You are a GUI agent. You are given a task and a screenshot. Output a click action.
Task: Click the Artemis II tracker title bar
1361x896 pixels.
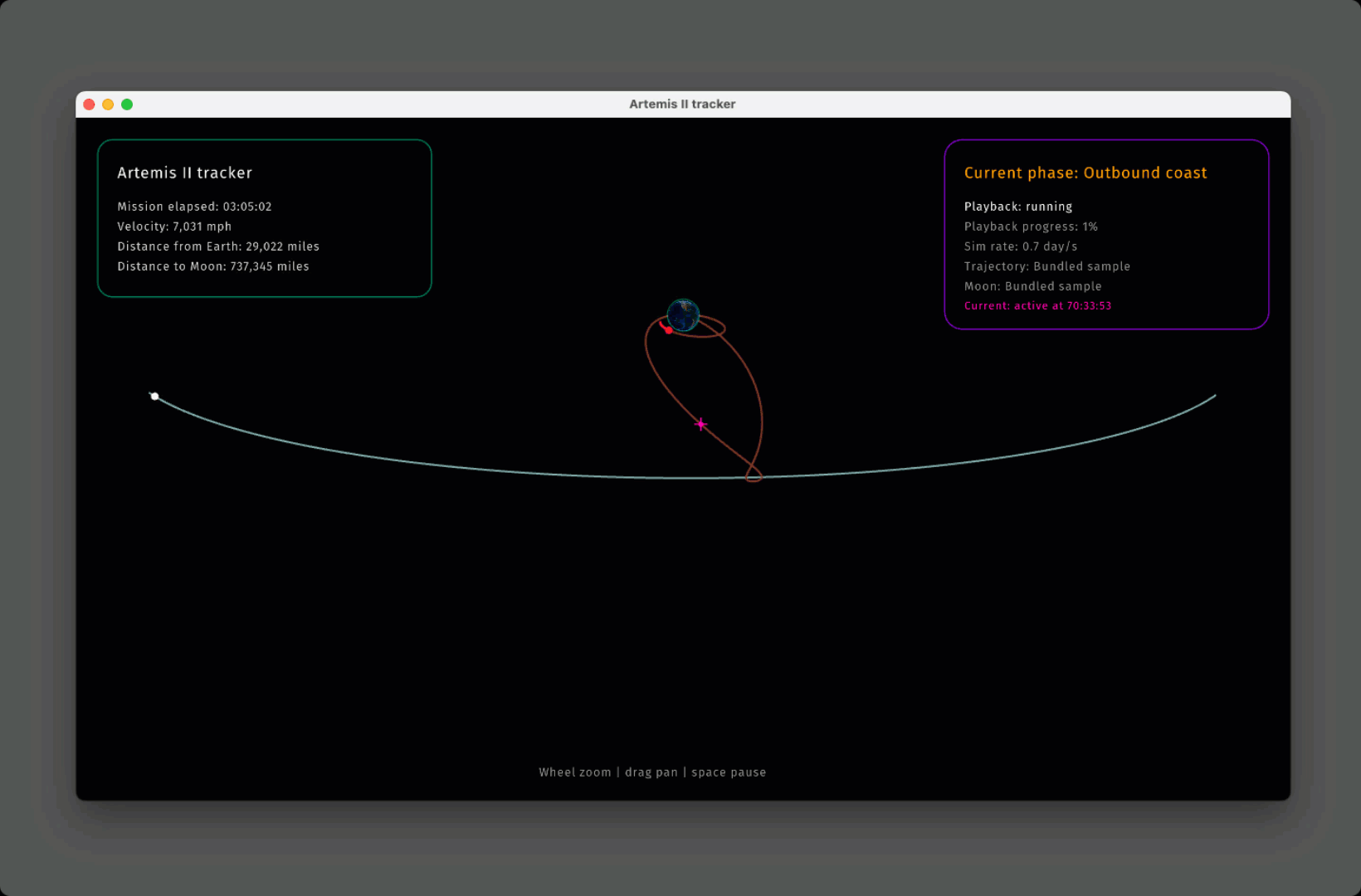pos(682,104)
